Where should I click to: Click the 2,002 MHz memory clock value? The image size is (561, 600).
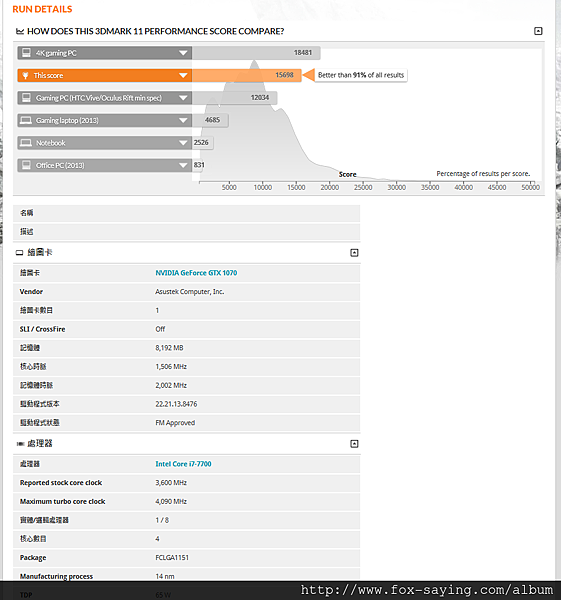[171, 385]
